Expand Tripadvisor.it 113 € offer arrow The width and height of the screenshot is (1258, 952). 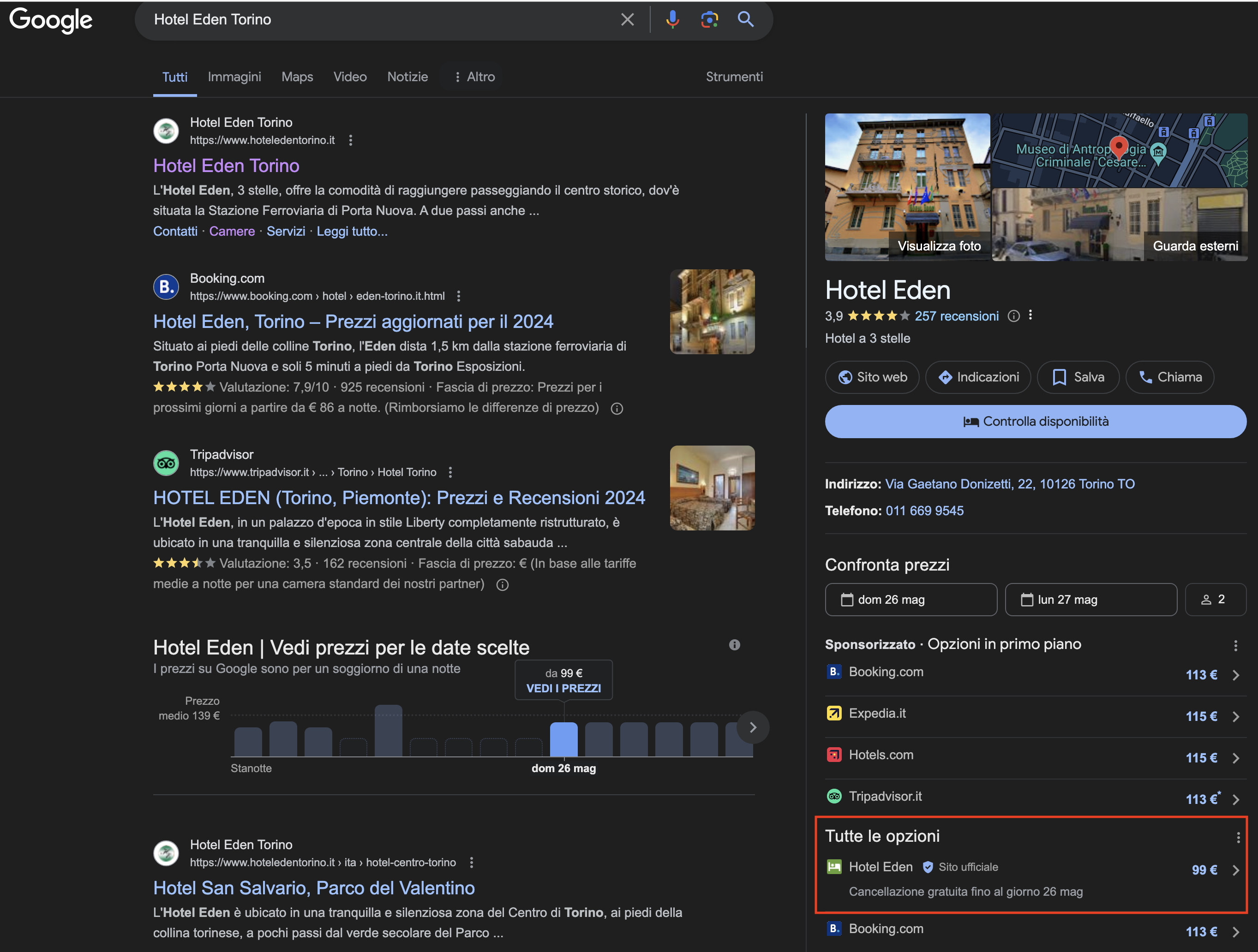pyautogui.click(x=1235, y=800)
